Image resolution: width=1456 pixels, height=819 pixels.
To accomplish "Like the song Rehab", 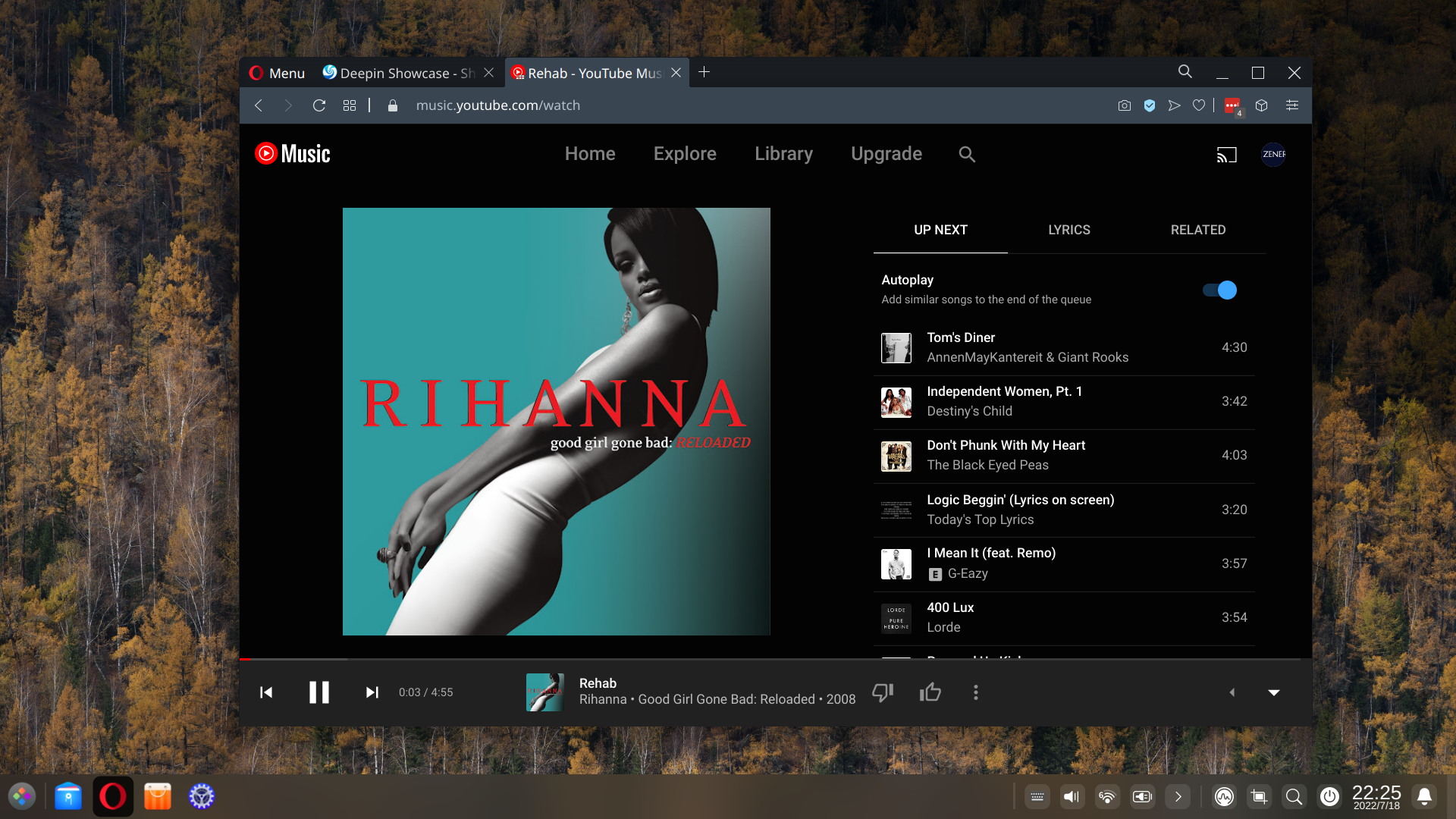I will [x=930, y=692].
